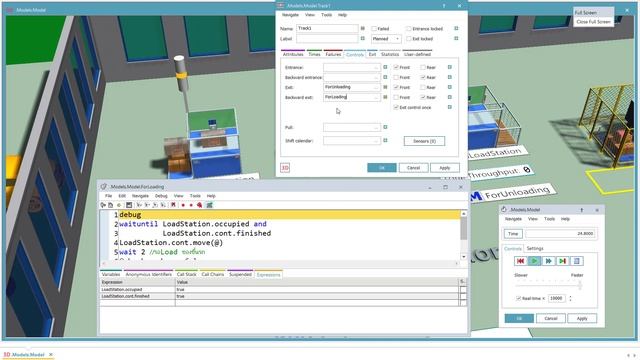Click the real time factor stepper arrows
This screenshot has width=640, height=360.
[570, 298]
